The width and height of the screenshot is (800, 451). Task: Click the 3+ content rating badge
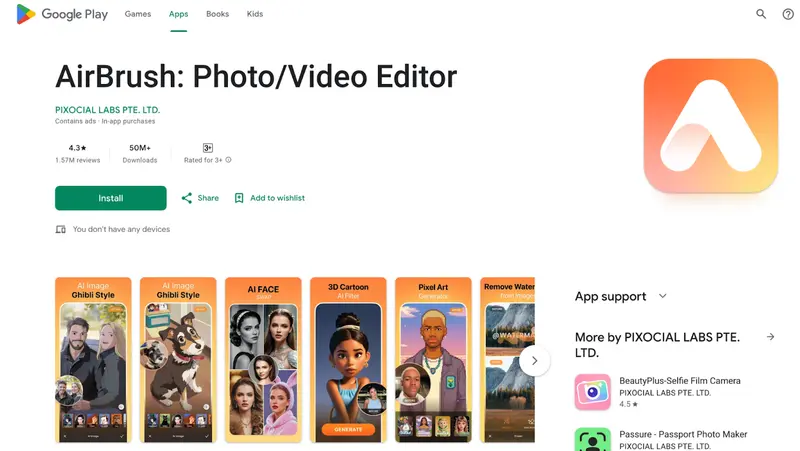point(208,148)
